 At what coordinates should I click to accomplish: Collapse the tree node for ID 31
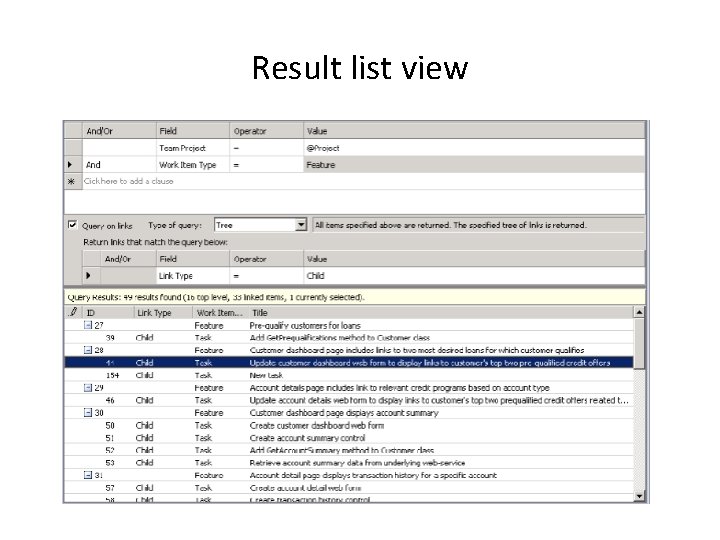click(x=88, y=475)
